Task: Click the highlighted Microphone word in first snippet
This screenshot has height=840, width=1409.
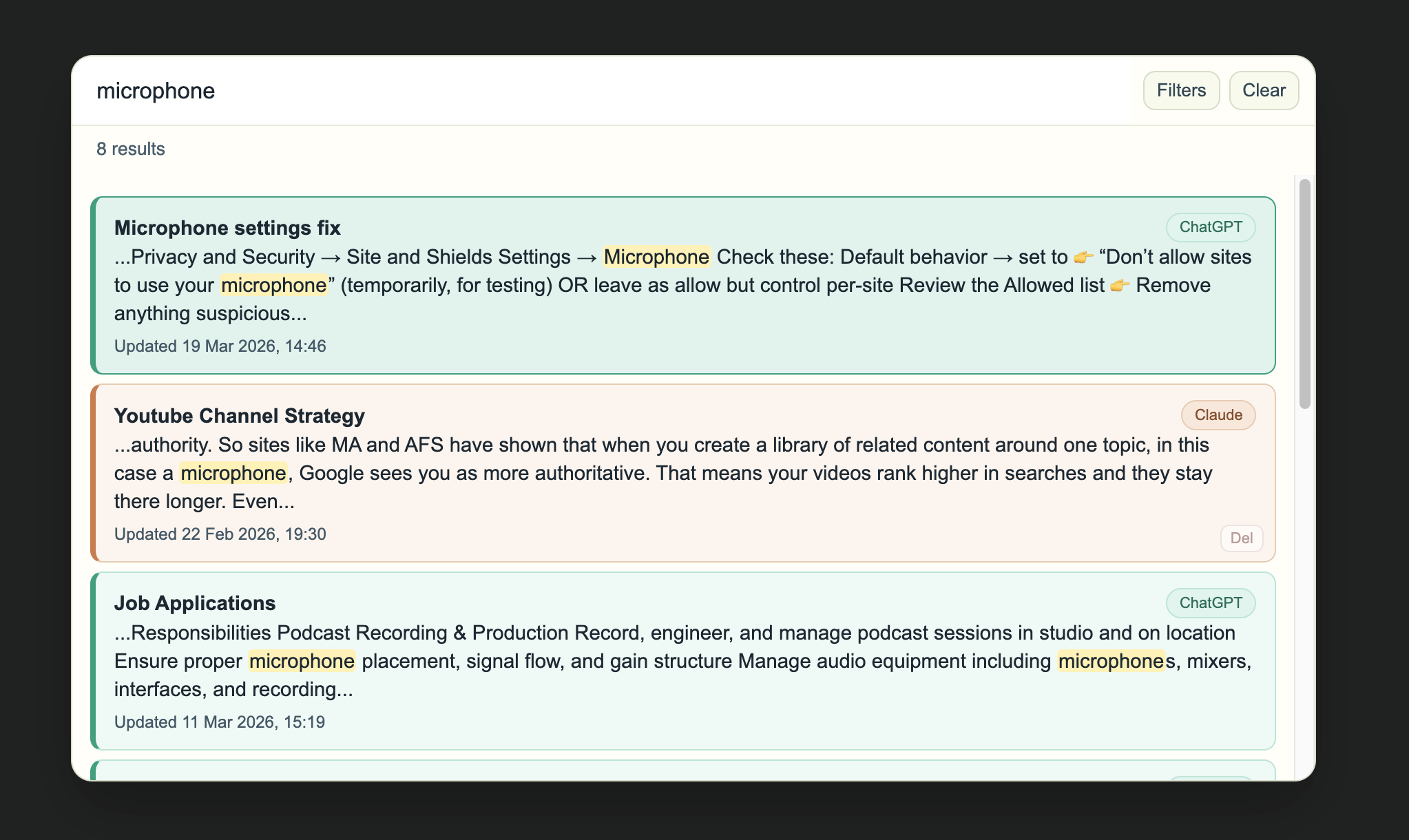Action: pos(656,257)
